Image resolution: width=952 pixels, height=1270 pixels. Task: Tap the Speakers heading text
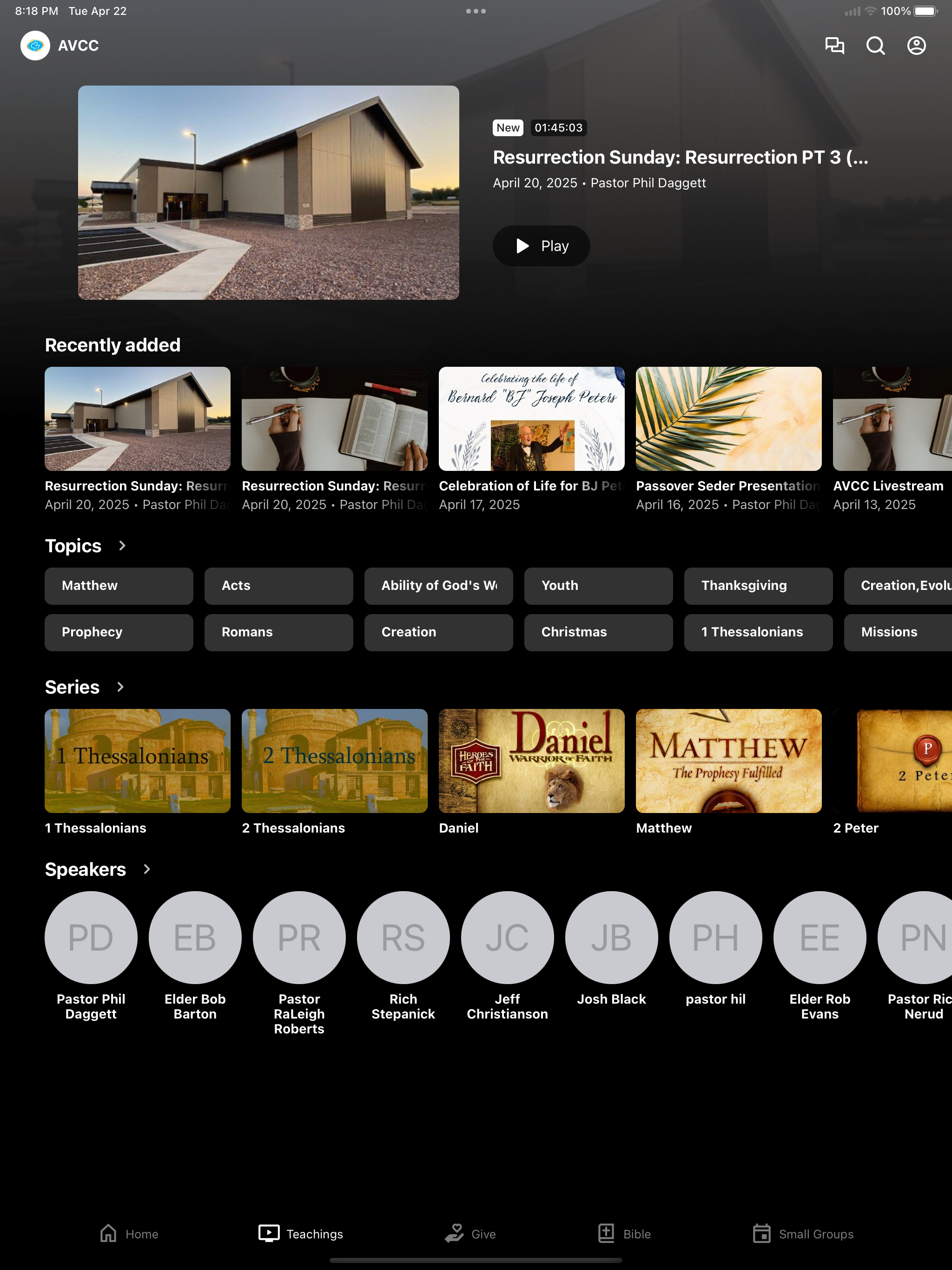[86, 869]
